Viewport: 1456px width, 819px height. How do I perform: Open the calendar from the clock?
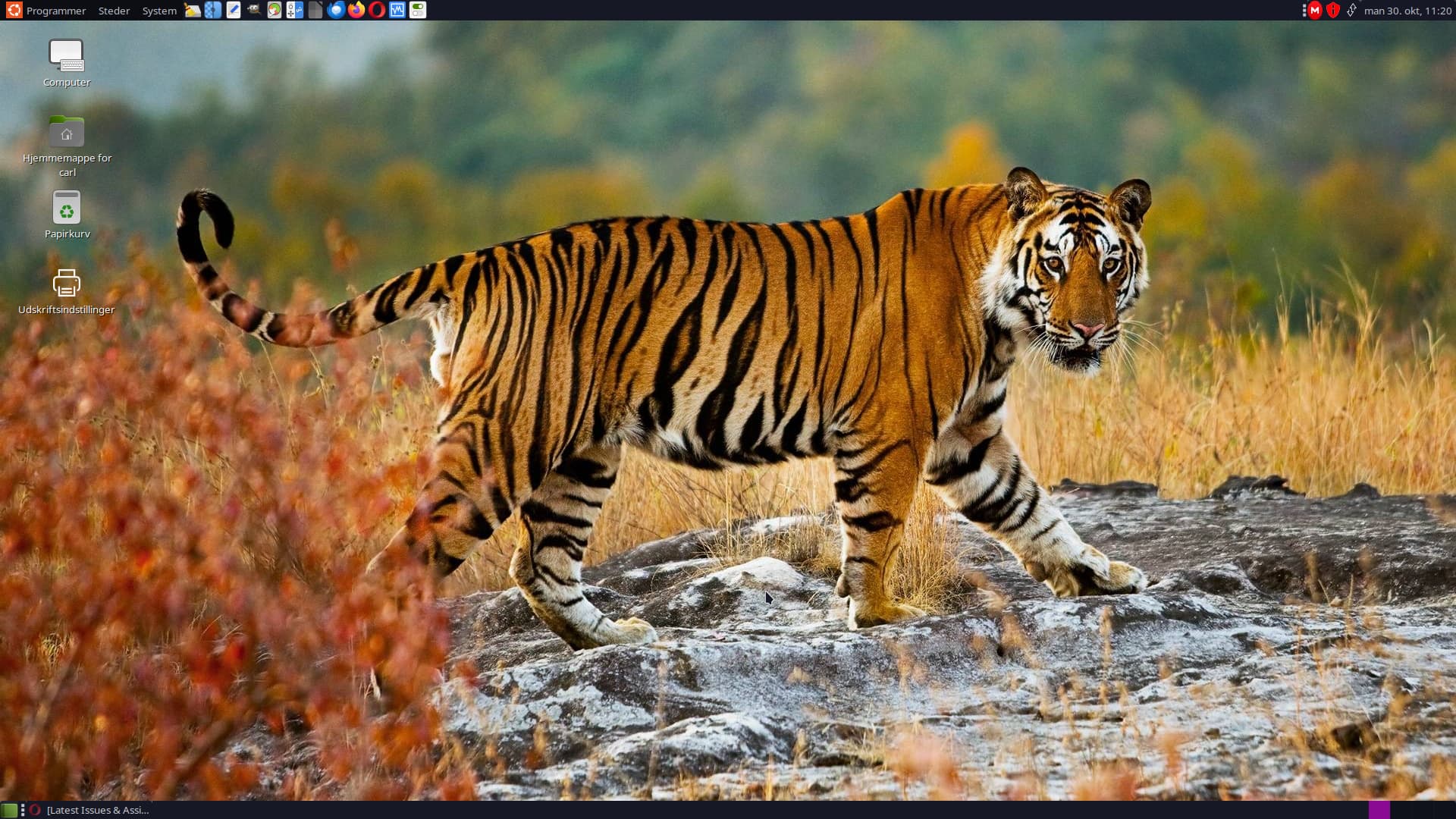point(1407,11)
